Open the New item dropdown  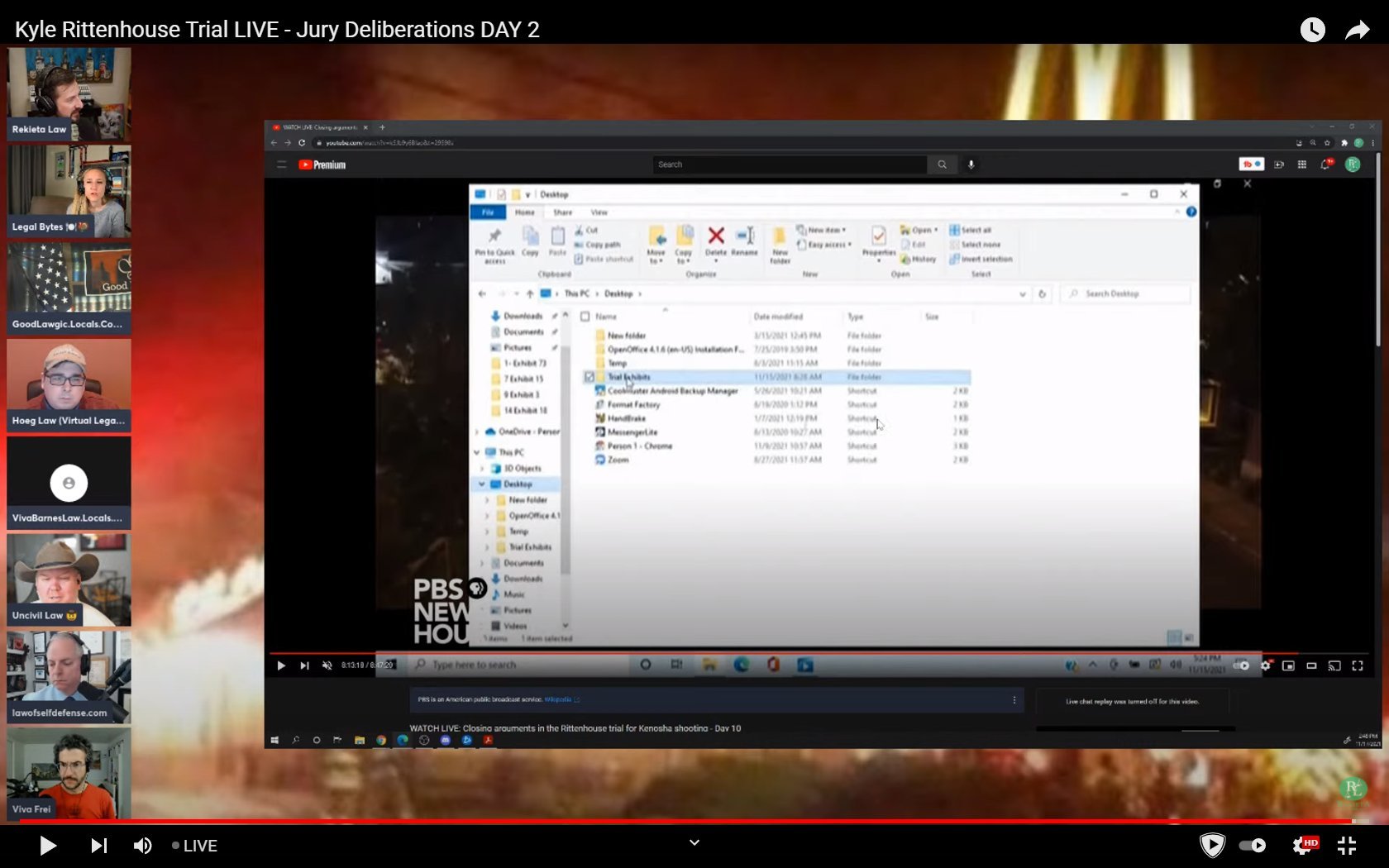821,230
